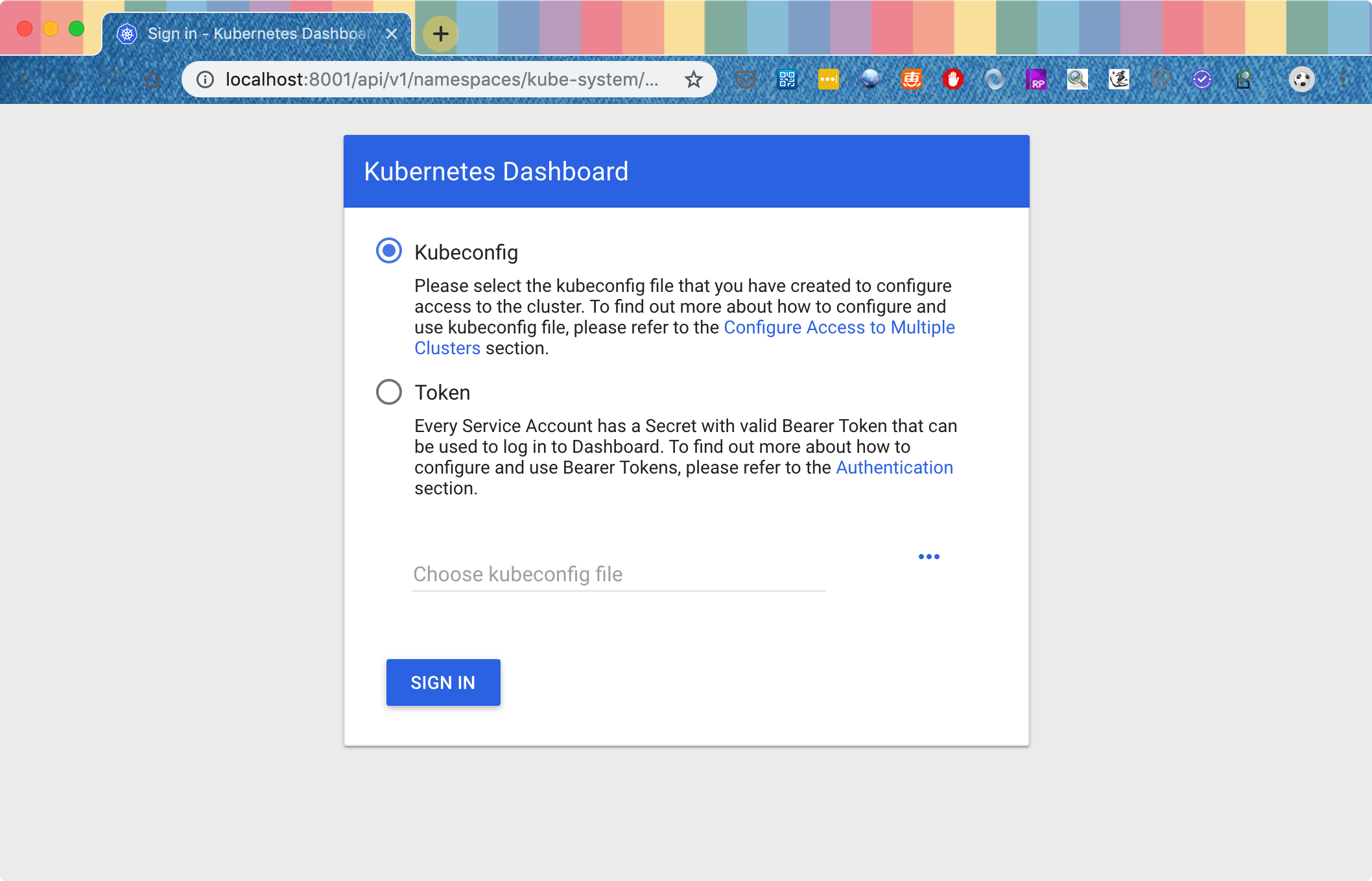Screen dimensions: 1372x881
Task: Select the Kubeconfig radio button
Action: click(389, 251)
